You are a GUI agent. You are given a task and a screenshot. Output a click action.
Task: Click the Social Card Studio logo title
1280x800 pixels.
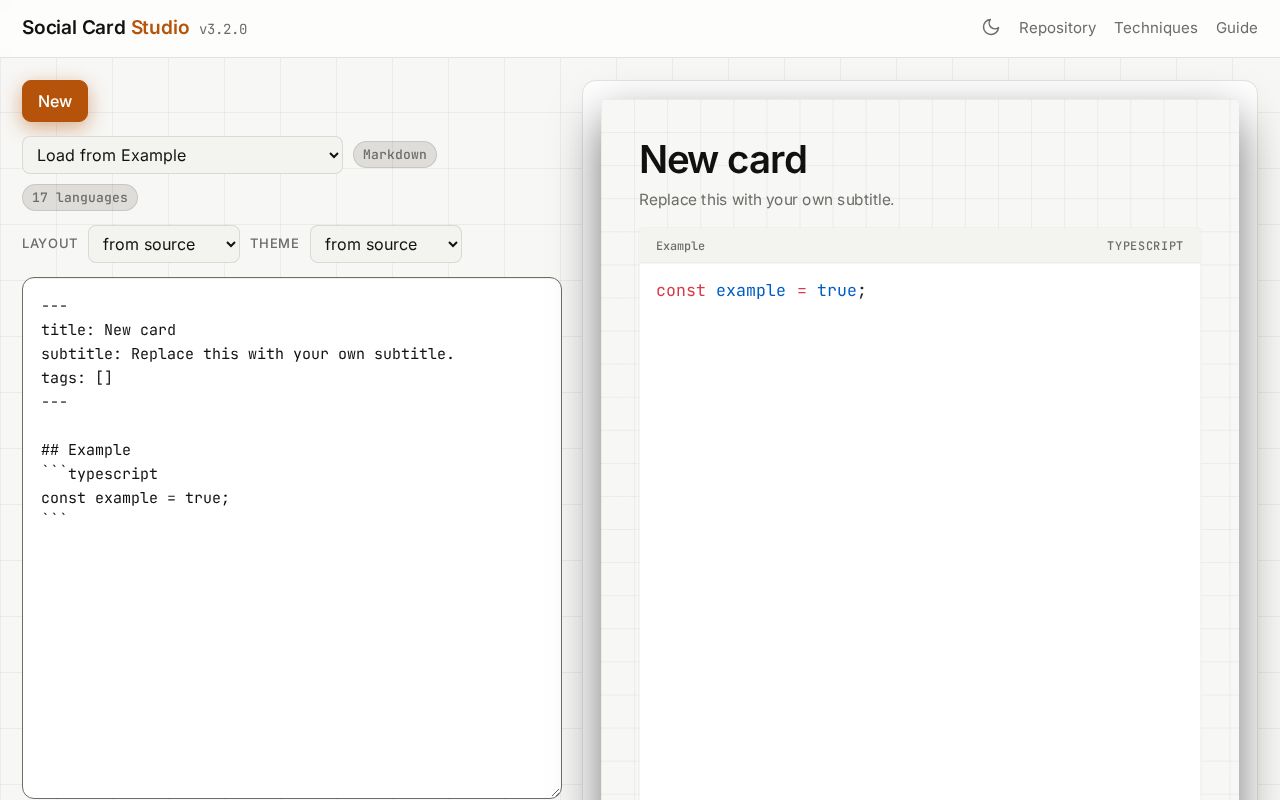coord(106,28)
